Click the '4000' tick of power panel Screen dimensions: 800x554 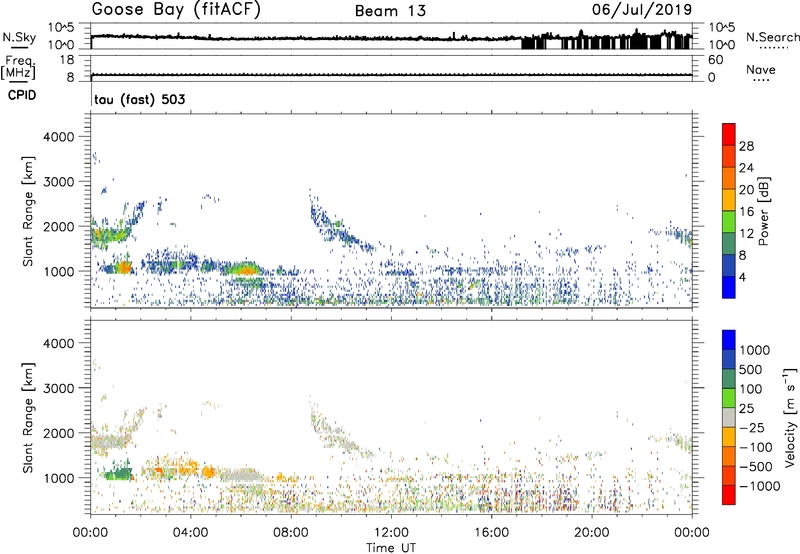click(x=58, y=137)
